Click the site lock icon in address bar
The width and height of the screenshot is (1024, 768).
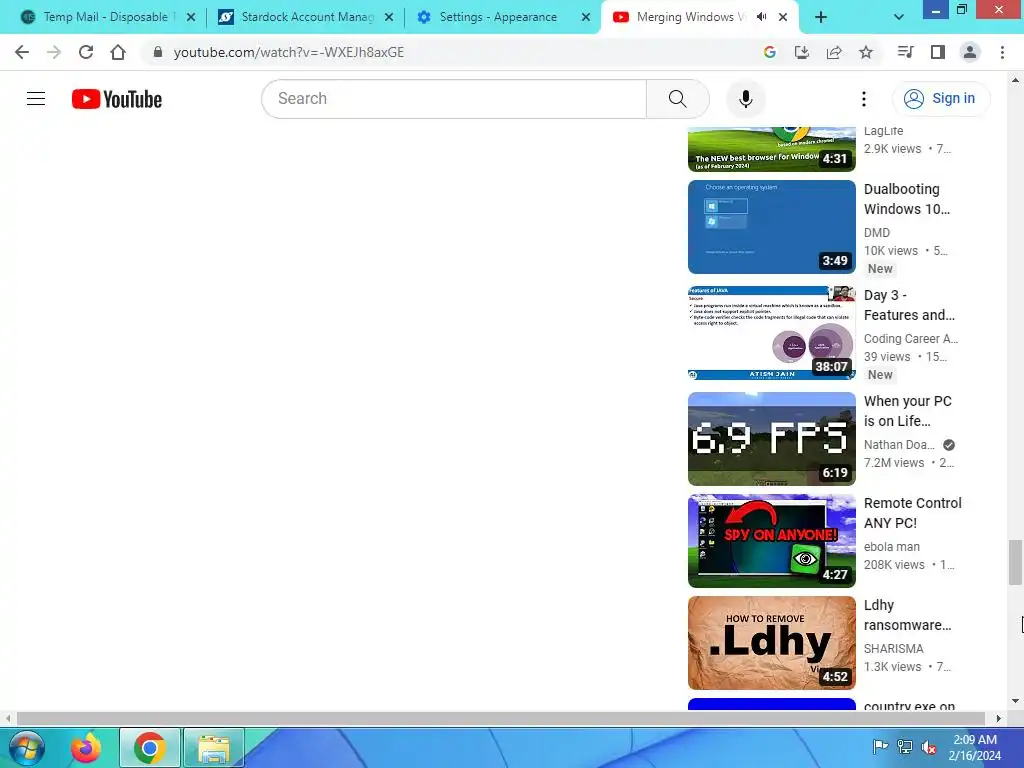point(157,52)
